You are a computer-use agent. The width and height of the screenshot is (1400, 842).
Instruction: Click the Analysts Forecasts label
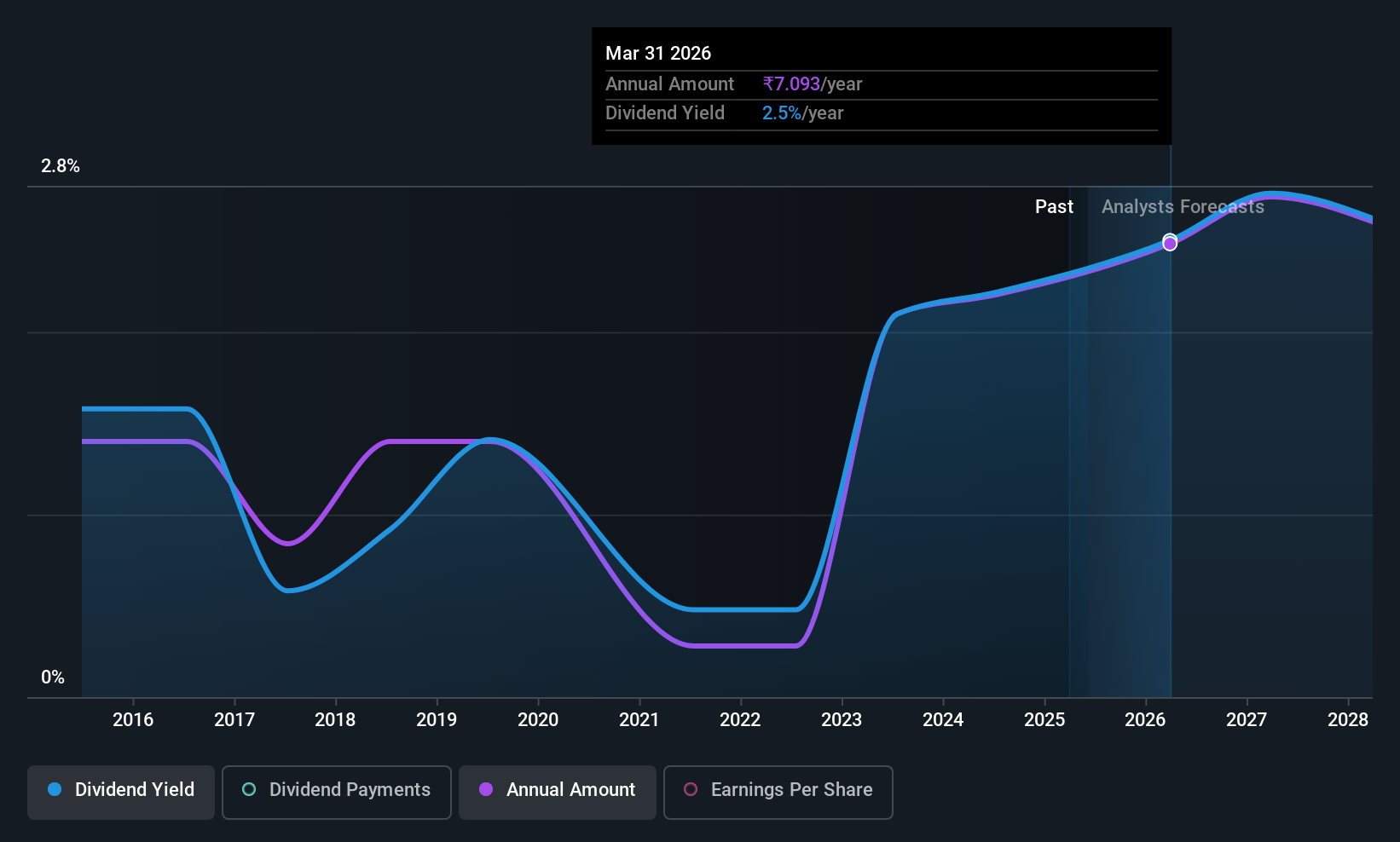coord(1183,206)
